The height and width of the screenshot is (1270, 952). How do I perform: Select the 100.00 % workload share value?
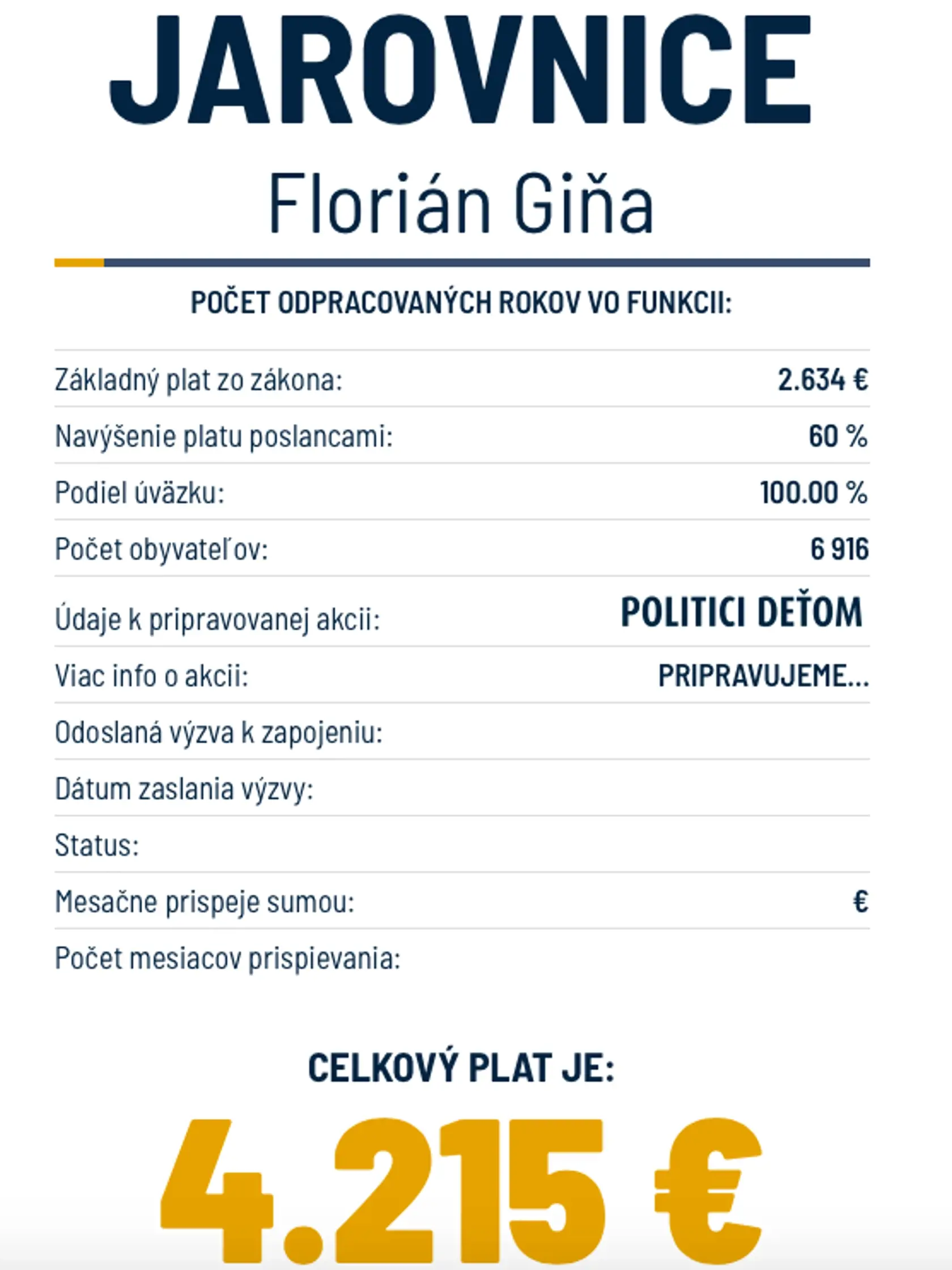[814, 493]
